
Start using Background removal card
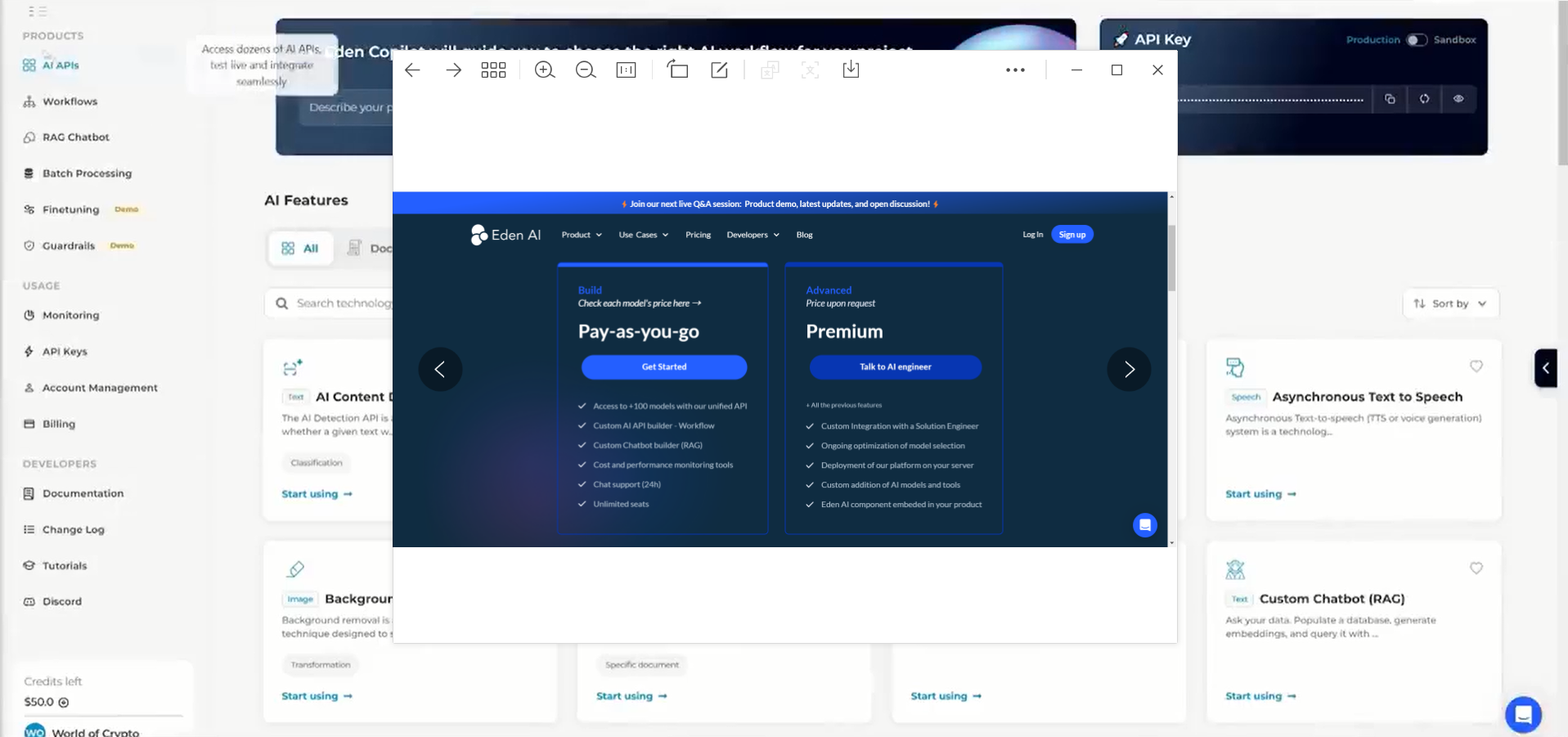click(x=317, y=696)
